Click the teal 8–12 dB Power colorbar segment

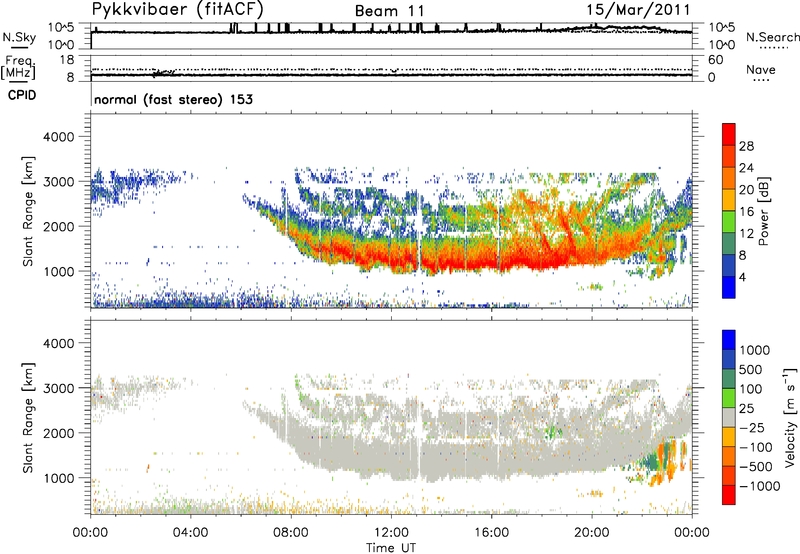(x=729, y=244)
